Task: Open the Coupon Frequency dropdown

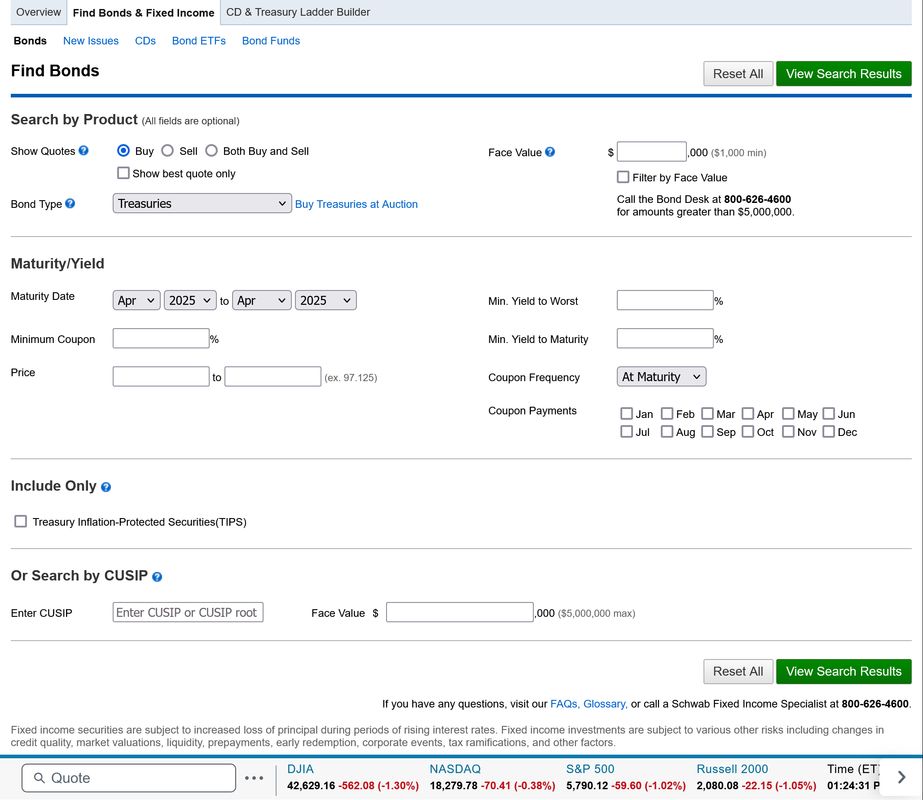Action: (662, 377)
